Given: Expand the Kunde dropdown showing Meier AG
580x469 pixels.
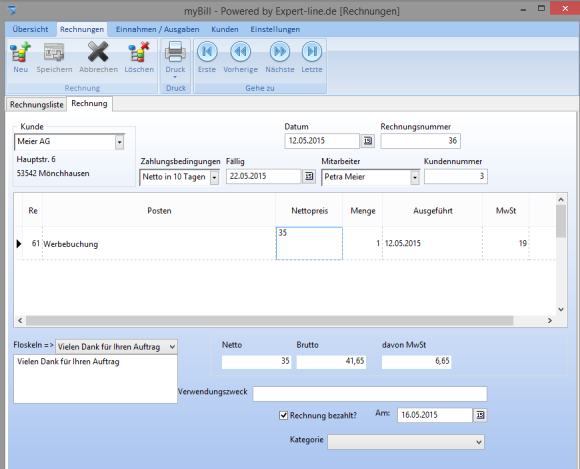Looking at the screenshot, I should 119,142.
